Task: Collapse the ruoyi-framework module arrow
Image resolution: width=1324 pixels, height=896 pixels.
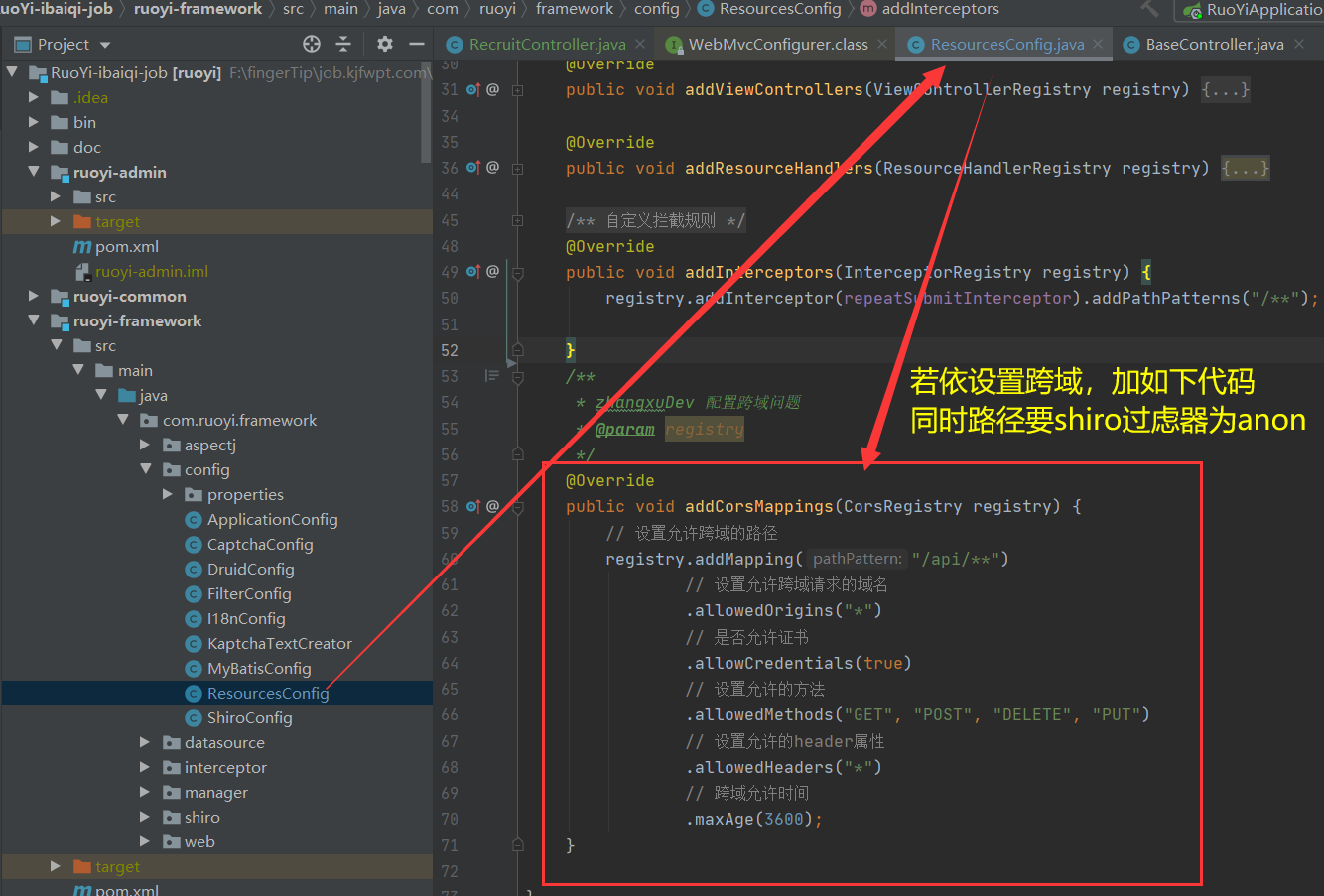Action: click(x=34, y=320)
